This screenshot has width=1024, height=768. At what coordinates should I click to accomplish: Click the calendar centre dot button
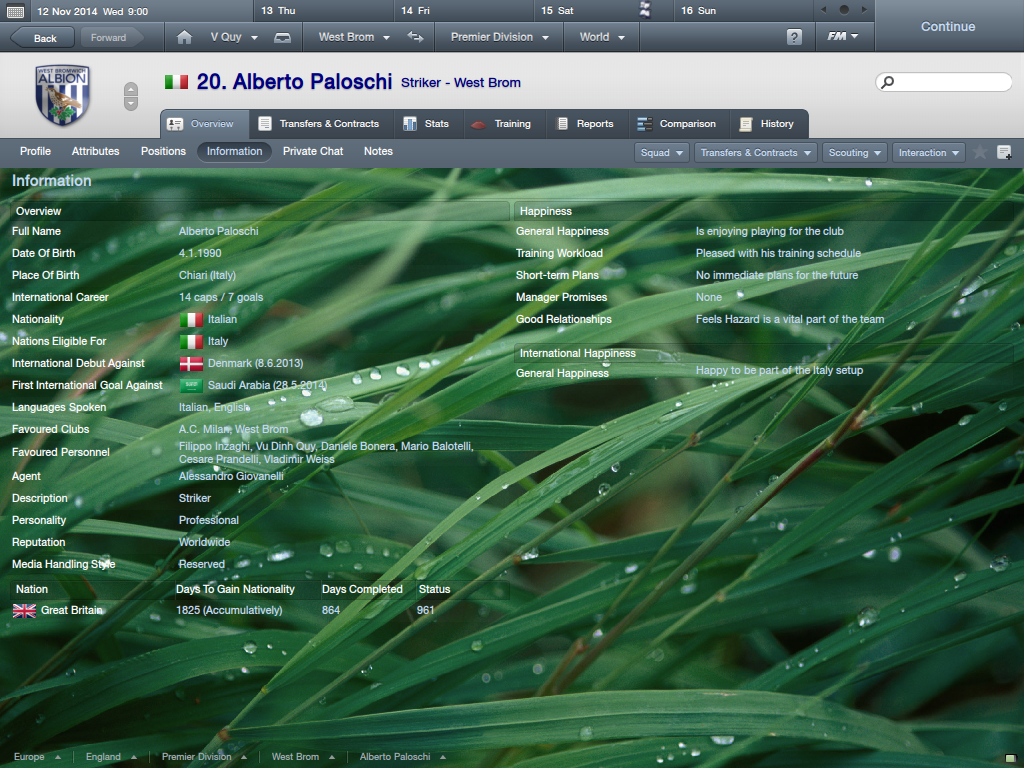(x=844, y=10)
